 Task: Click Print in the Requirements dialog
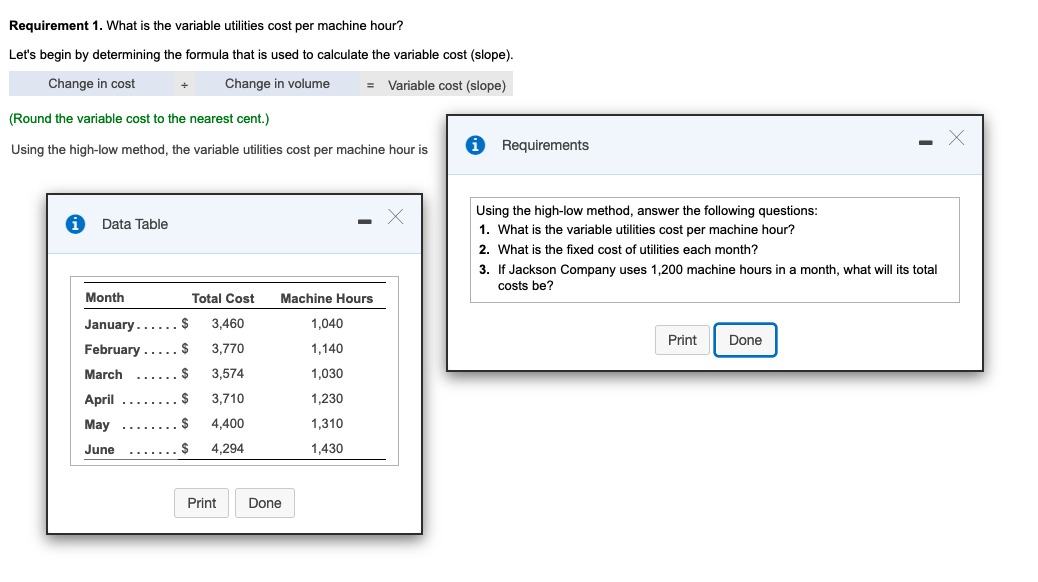coord(682,340)
